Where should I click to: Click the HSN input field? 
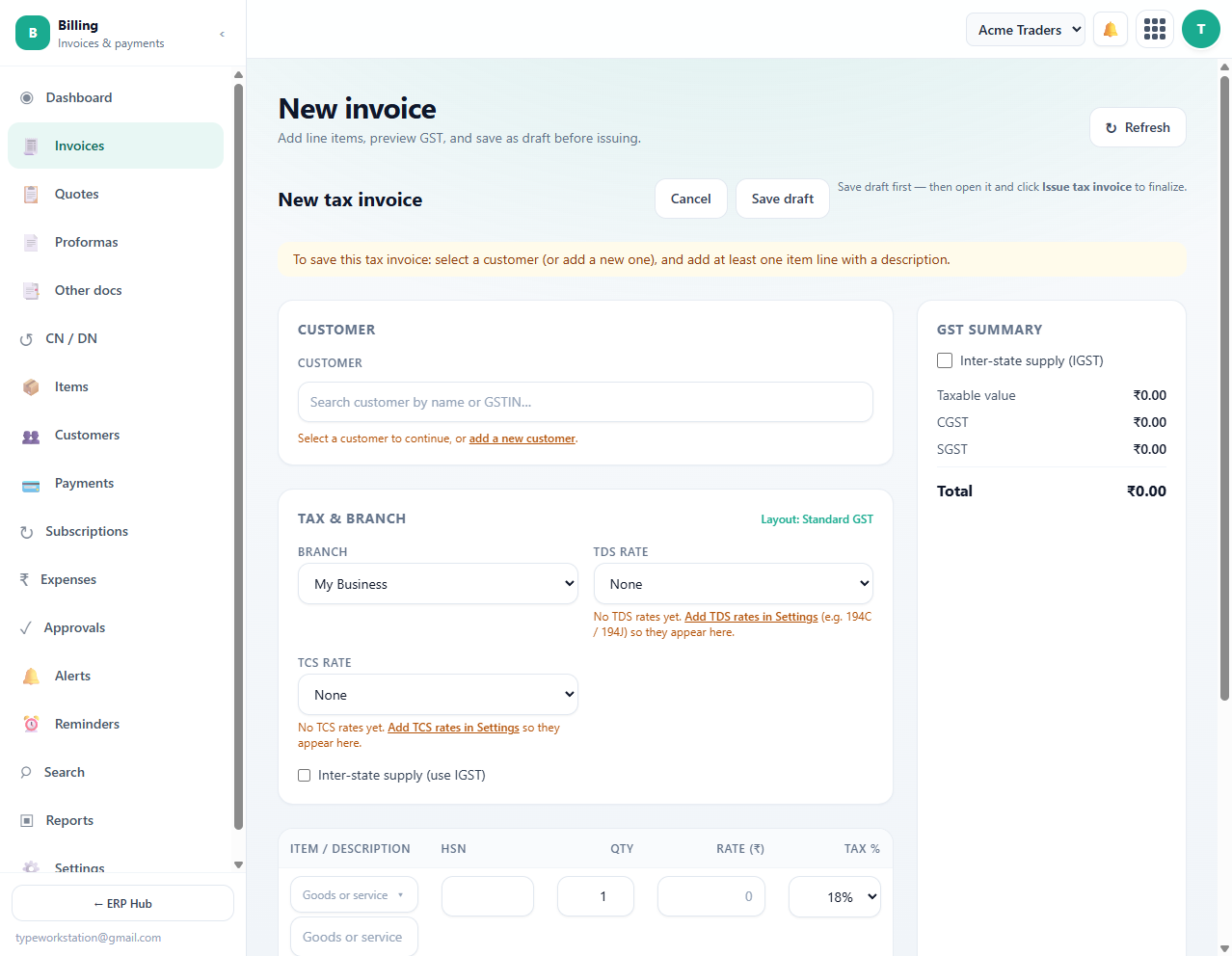click(488, 896)
